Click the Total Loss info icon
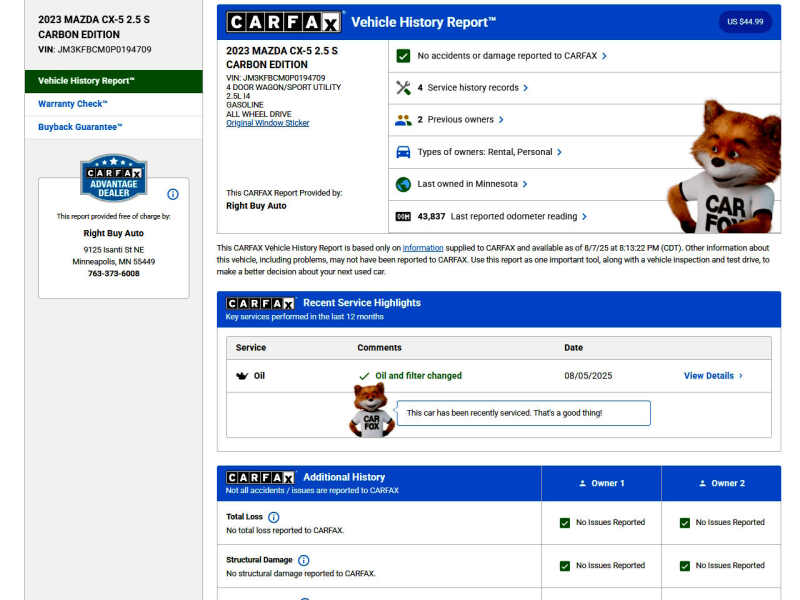 pos(274,517)
